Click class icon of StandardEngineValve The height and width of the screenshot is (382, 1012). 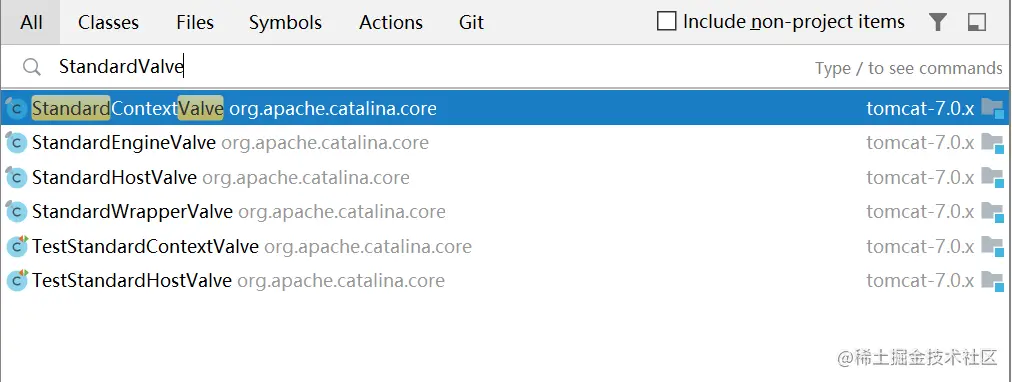click(16, 143)
